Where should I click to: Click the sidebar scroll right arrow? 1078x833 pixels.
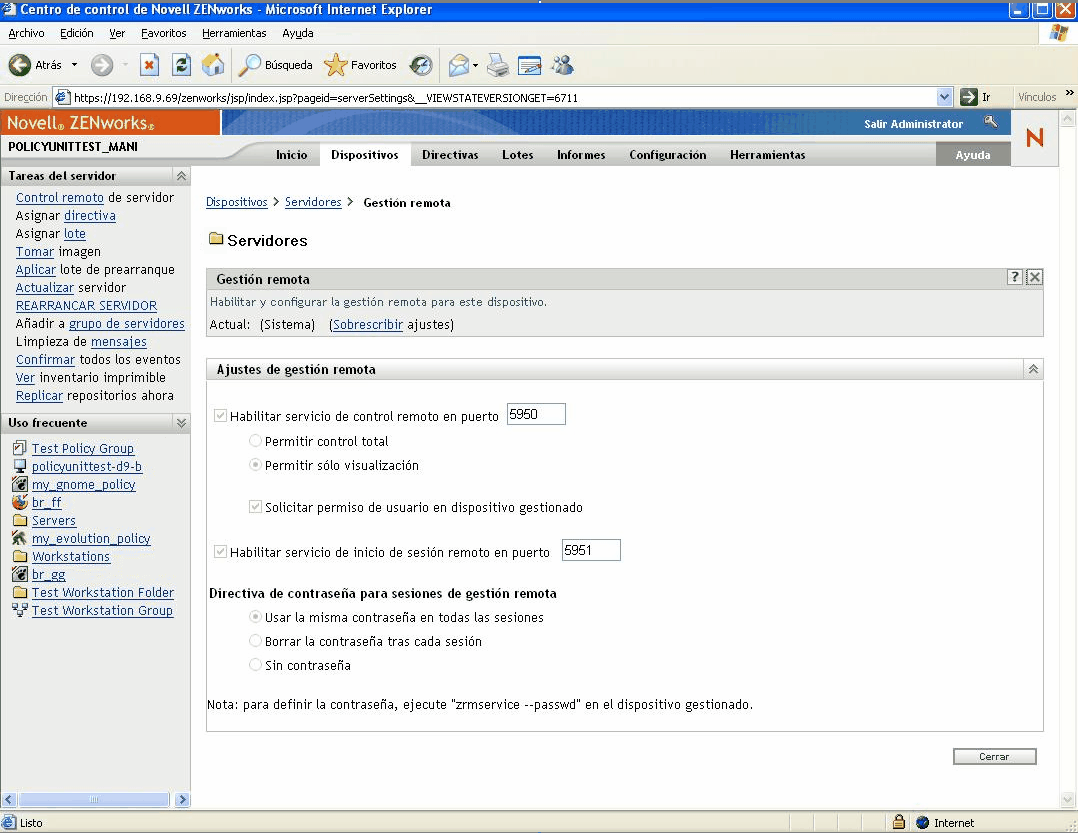pyautogui.click(x=182, y=799)
